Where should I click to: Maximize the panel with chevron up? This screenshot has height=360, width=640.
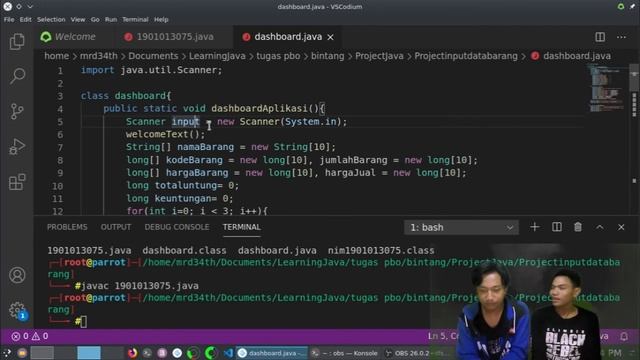(600, 227)
